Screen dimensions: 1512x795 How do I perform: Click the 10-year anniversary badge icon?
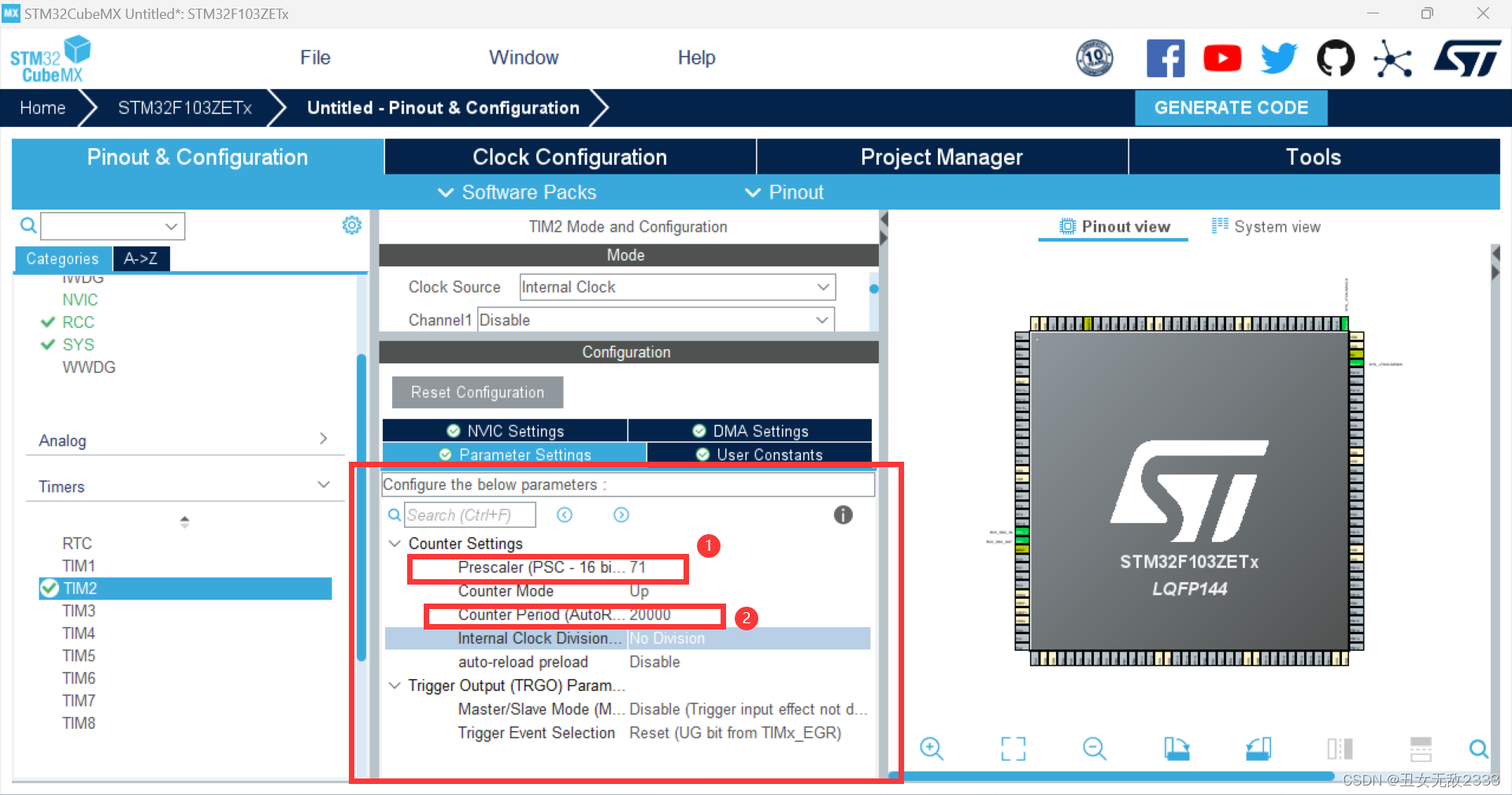pos(1095,58)
